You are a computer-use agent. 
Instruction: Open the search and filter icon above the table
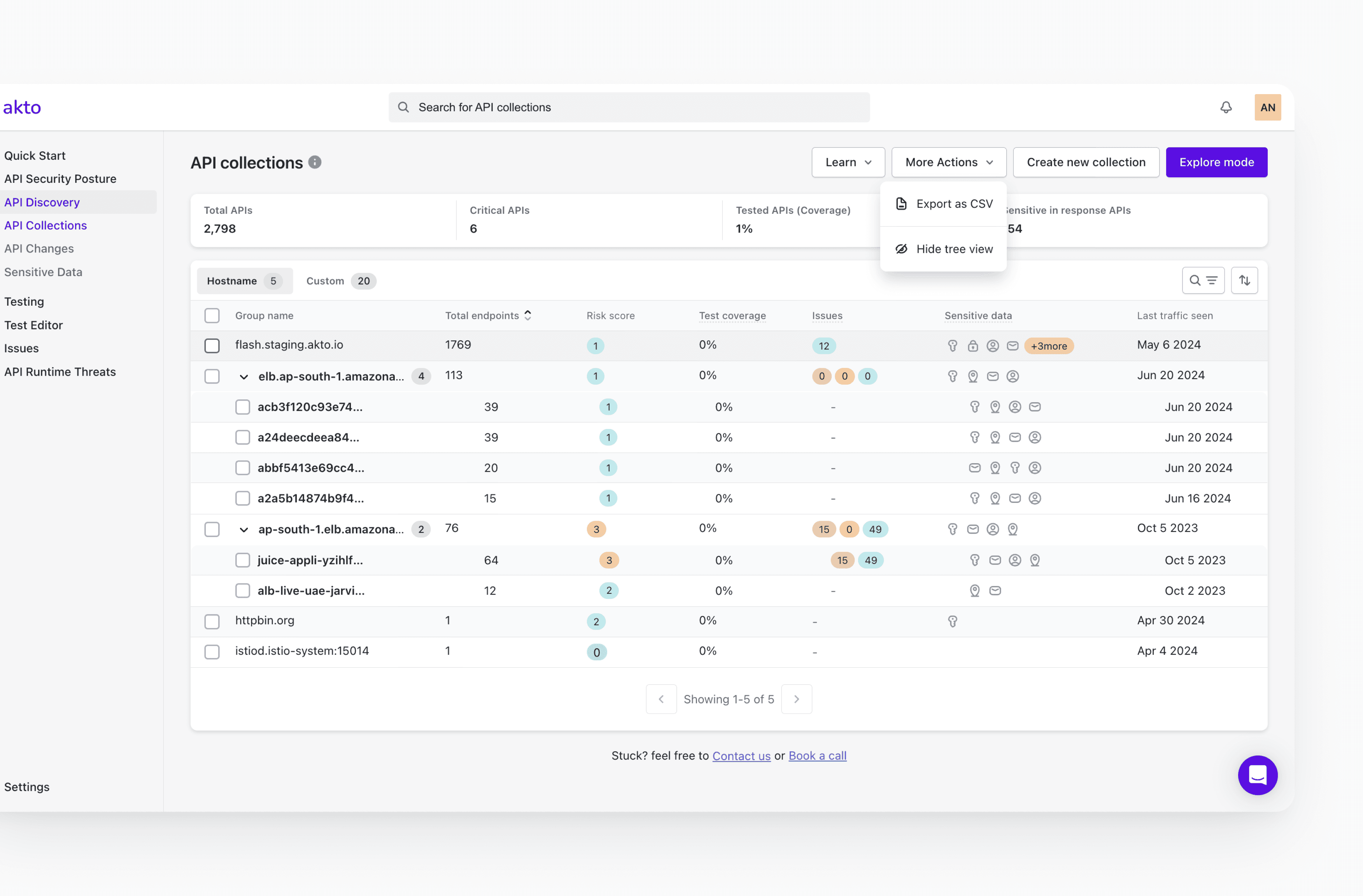[x=1203, y=280]
